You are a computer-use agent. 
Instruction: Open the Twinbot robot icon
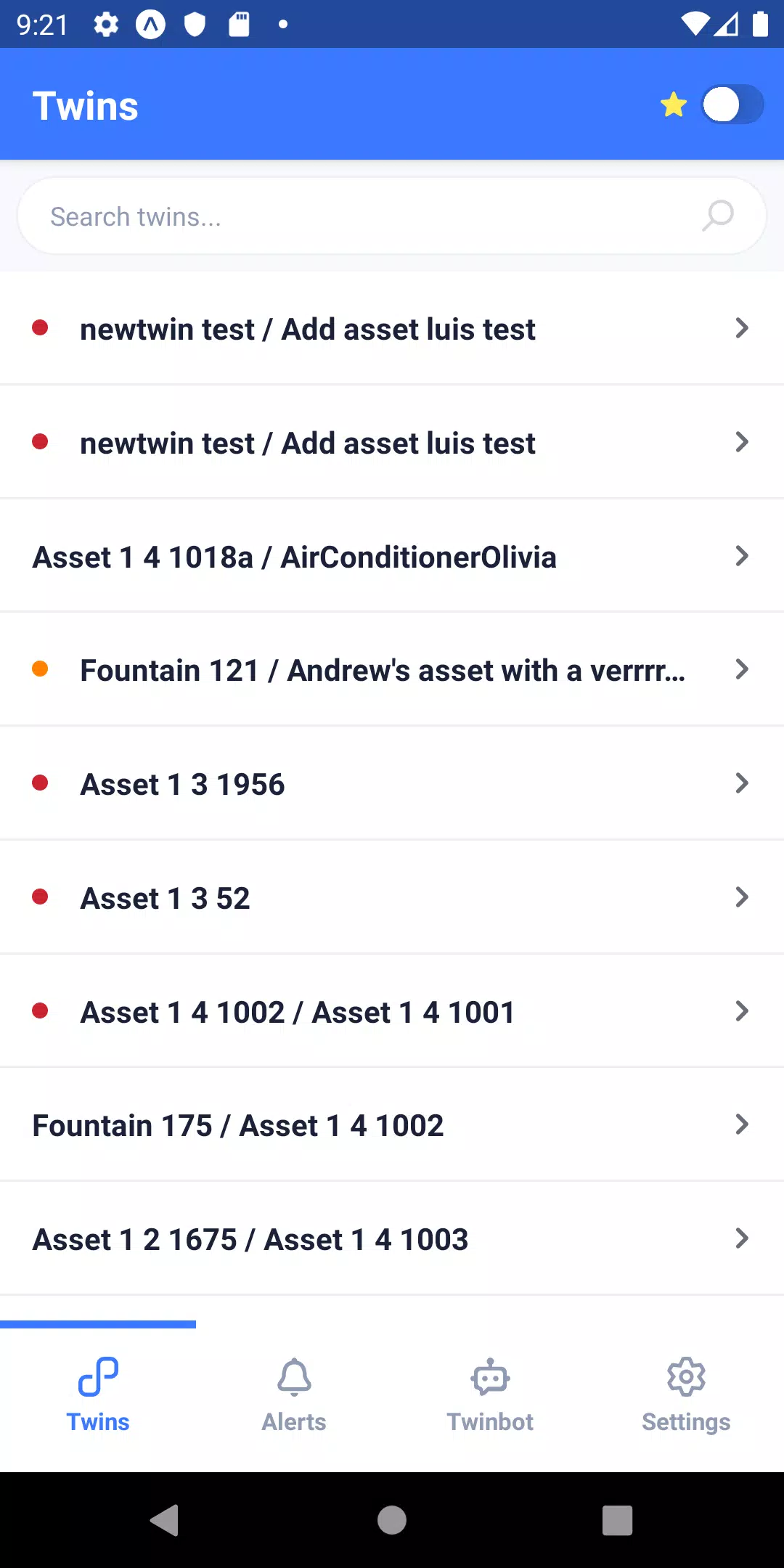click(490, 1376)
